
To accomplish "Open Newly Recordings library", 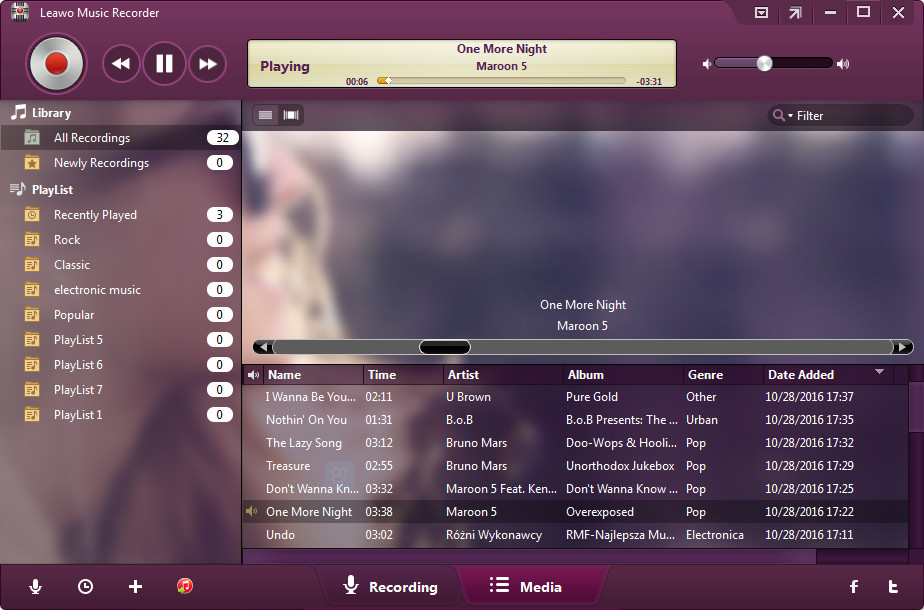I will click(x=120, y=163).
